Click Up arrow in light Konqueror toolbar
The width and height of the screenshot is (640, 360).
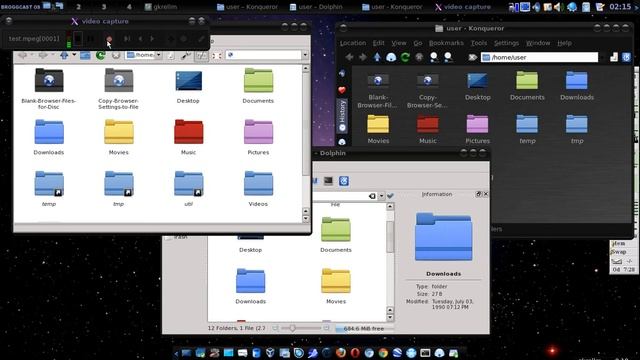(x=64, y=55)
